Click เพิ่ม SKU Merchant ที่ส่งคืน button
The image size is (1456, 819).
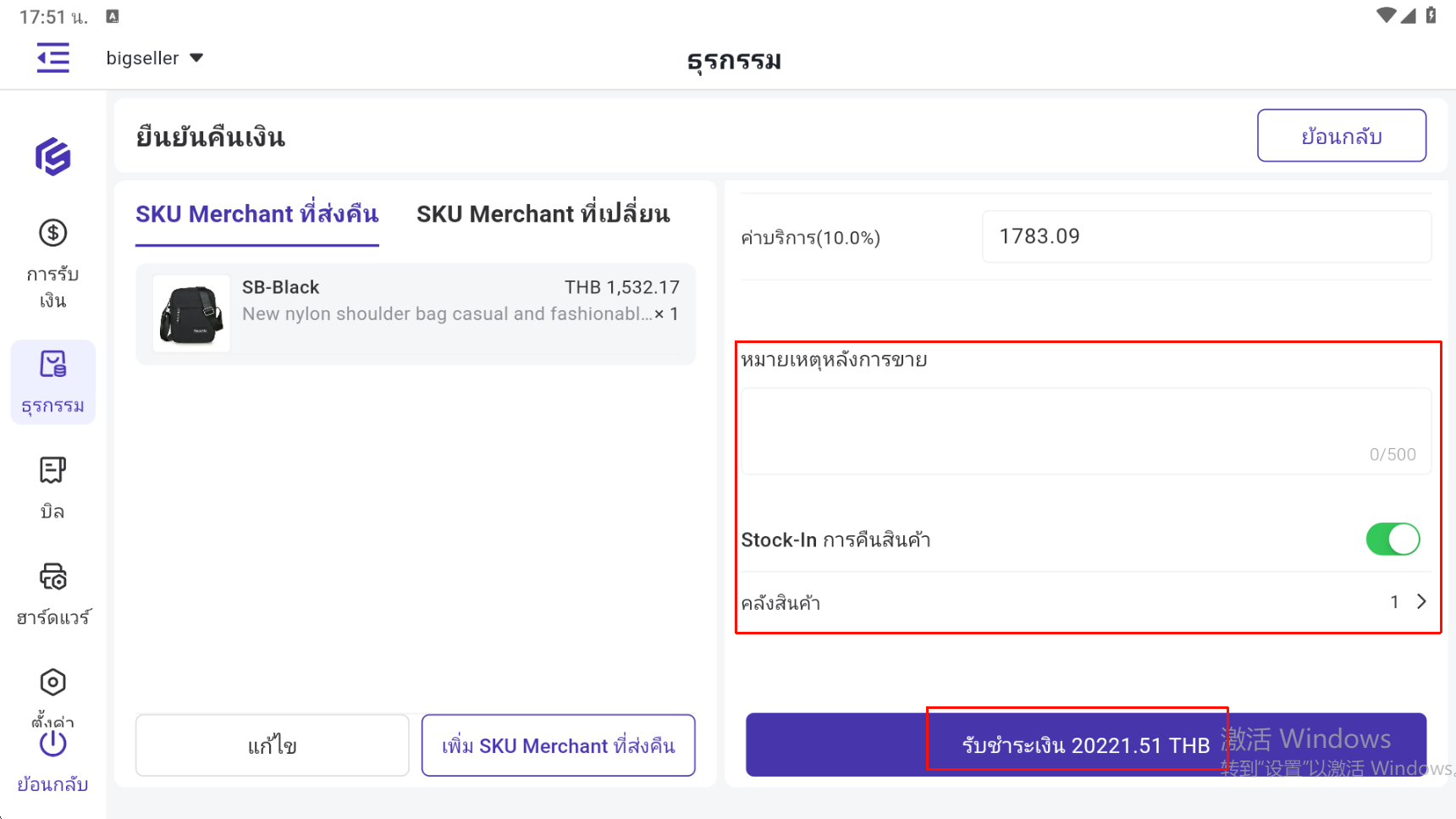coord(558,745)
